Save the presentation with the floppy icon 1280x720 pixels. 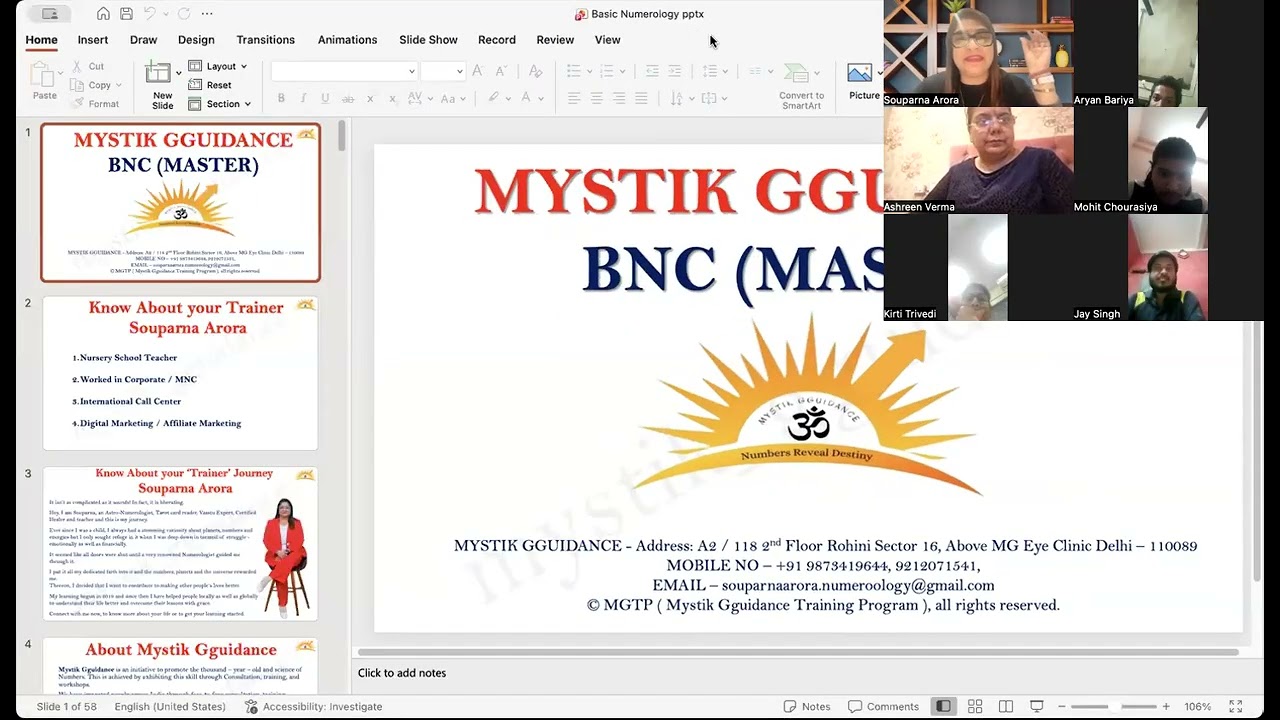(x=126, y=14)
